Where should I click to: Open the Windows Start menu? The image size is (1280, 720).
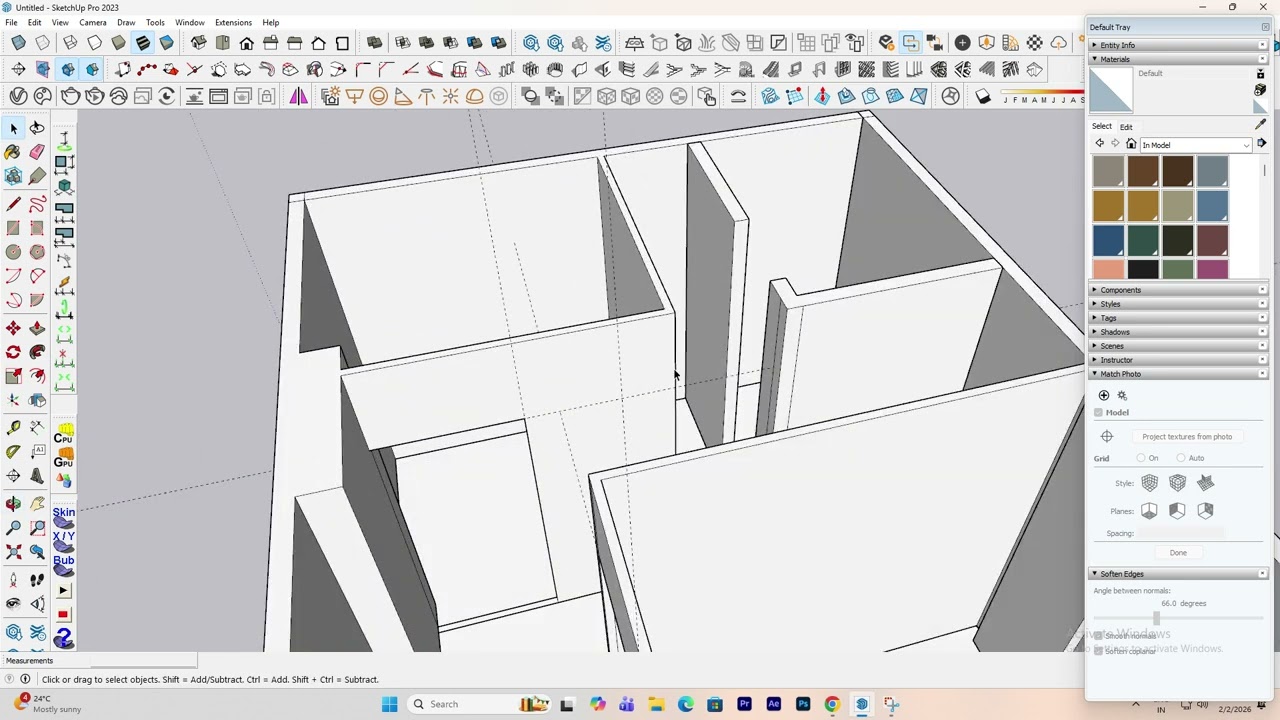[390, 704]
